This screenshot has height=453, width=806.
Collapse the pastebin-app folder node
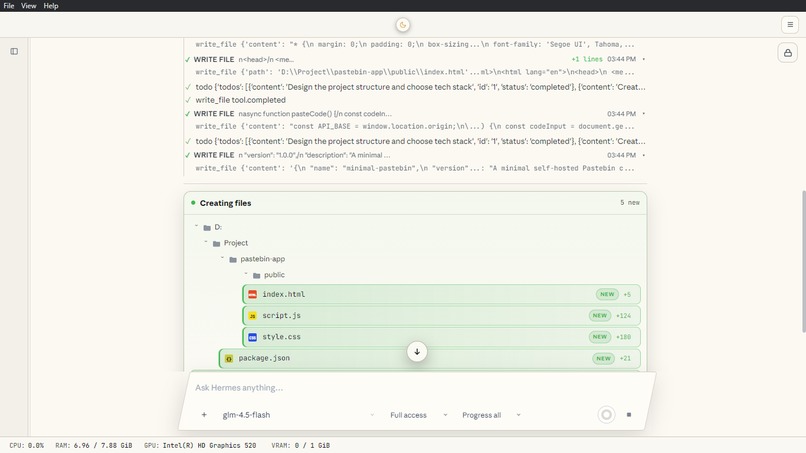[x=222, y=258]
